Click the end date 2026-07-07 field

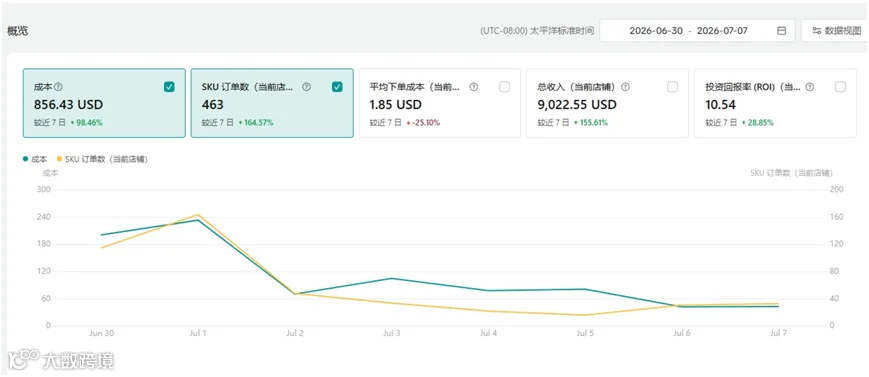[x=722, y=31]
